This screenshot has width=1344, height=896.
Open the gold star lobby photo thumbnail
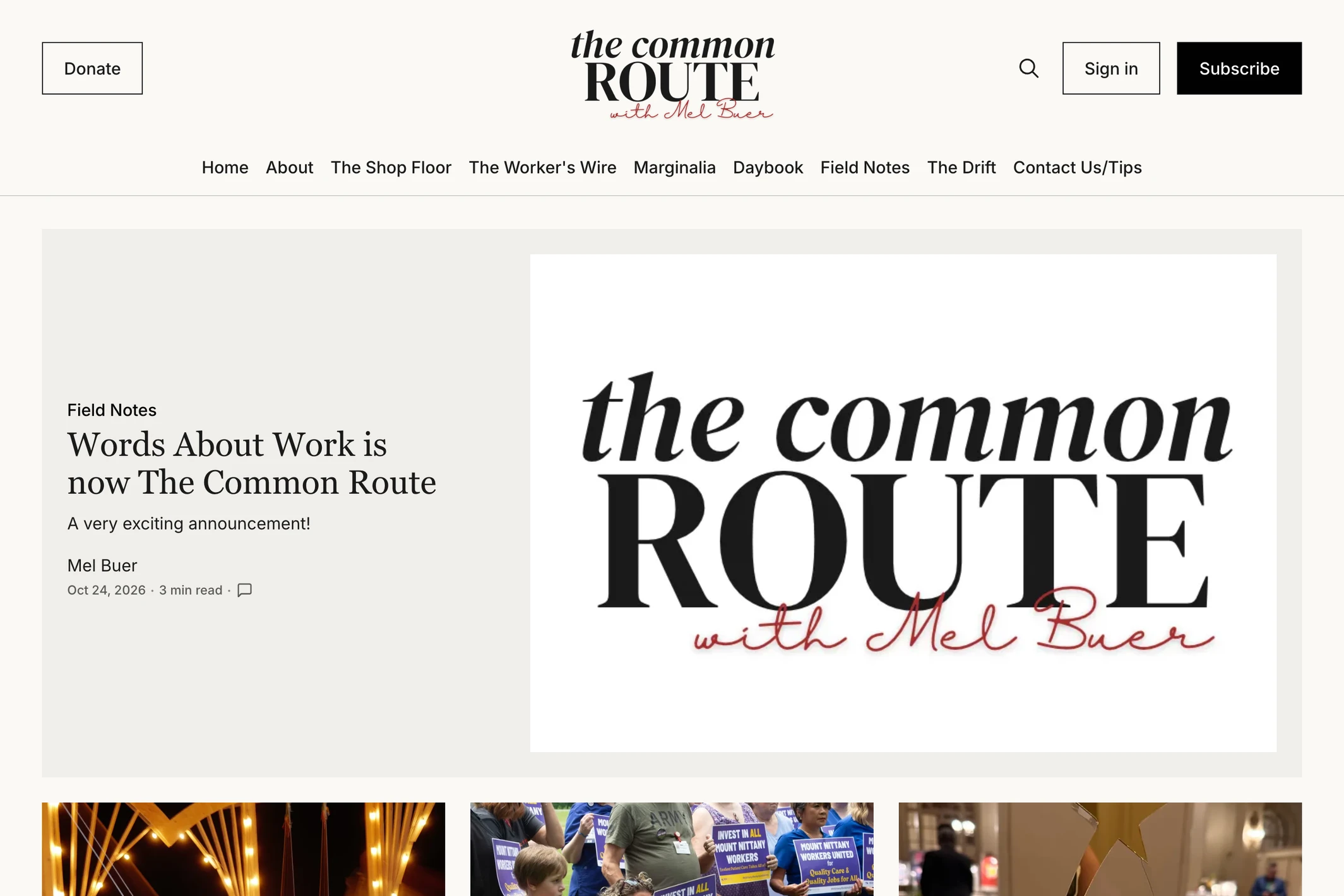1100,849
